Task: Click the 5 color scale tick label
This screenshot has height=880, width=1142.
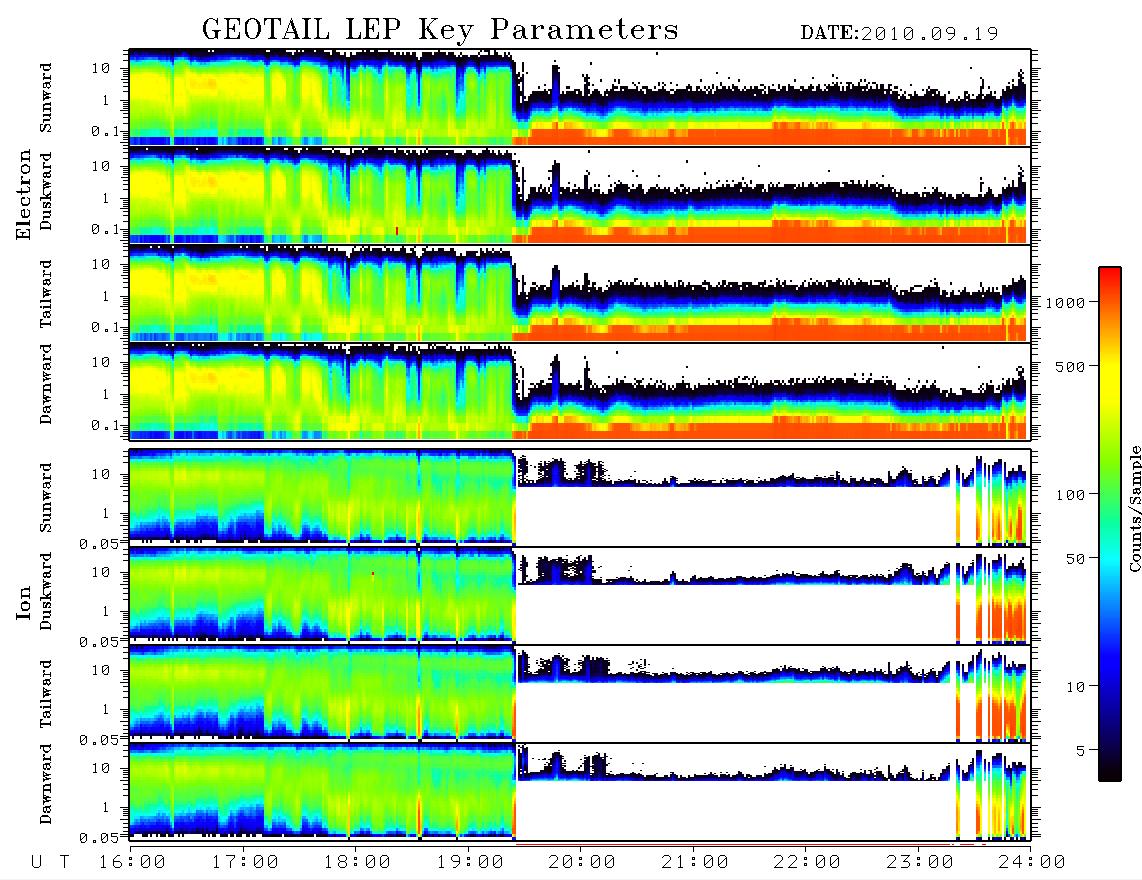Action: tap(1079, 751)
